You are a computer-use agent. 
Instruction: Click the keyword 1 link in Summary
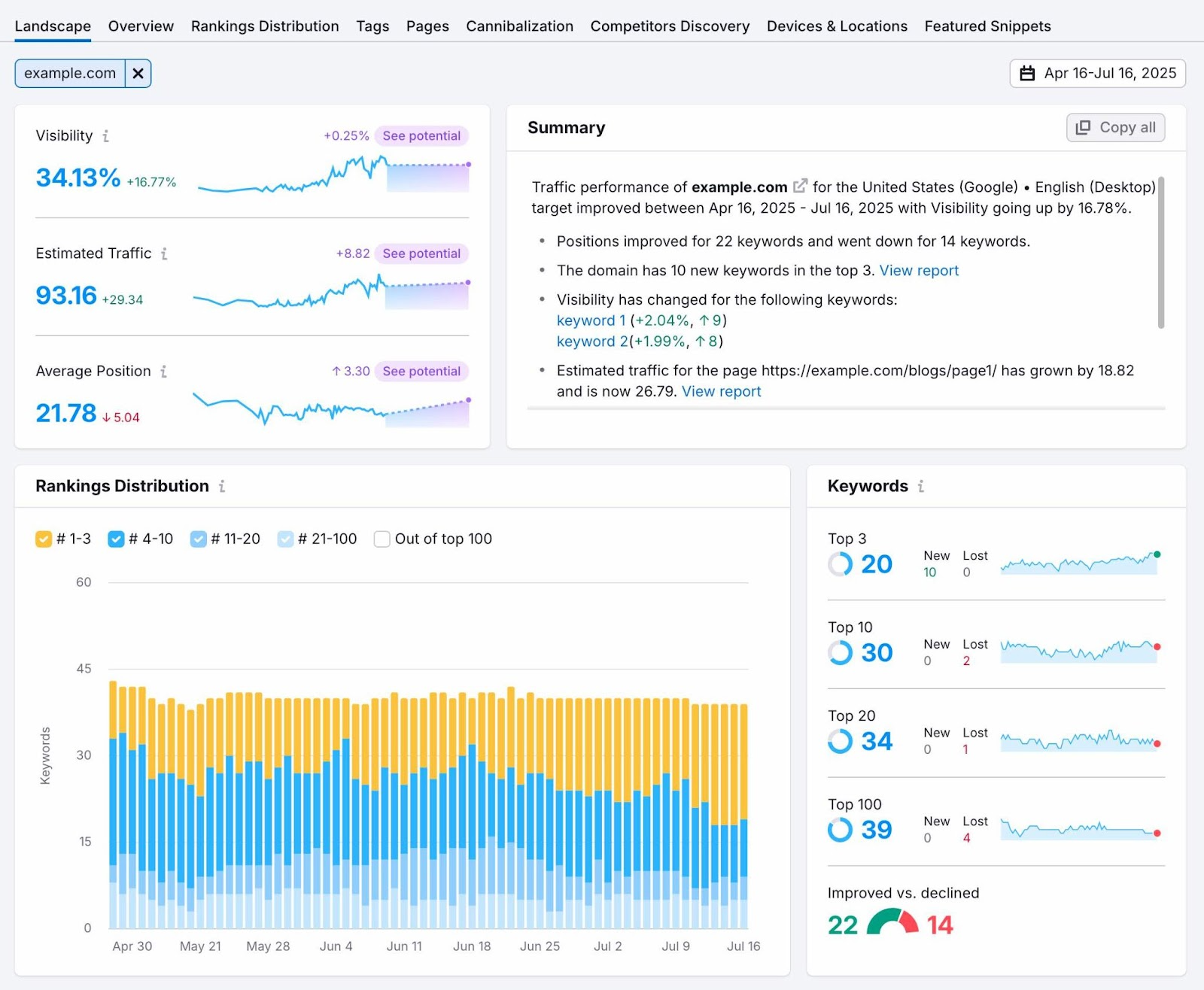pos(590,320)
